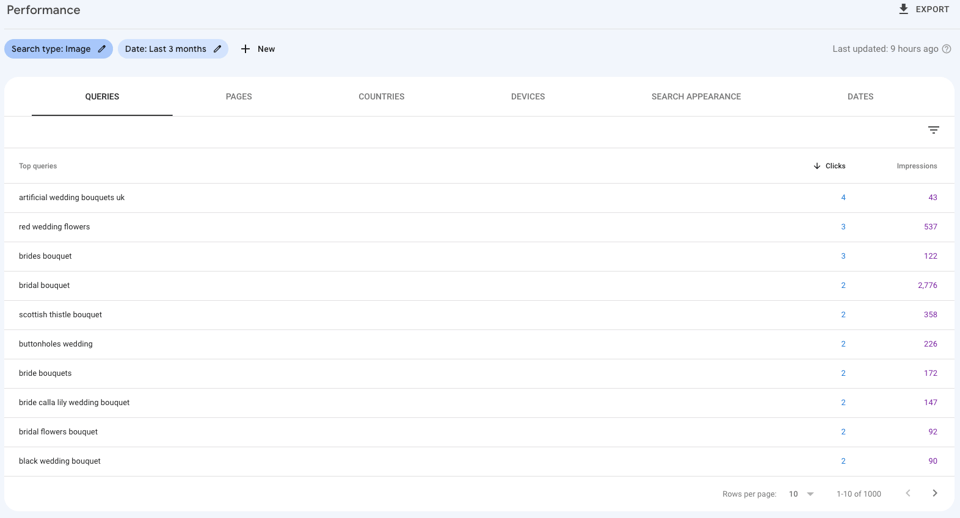Screen dimensions: 960x518
Task: Switch to the Devices tab
Action: point(528,97)
